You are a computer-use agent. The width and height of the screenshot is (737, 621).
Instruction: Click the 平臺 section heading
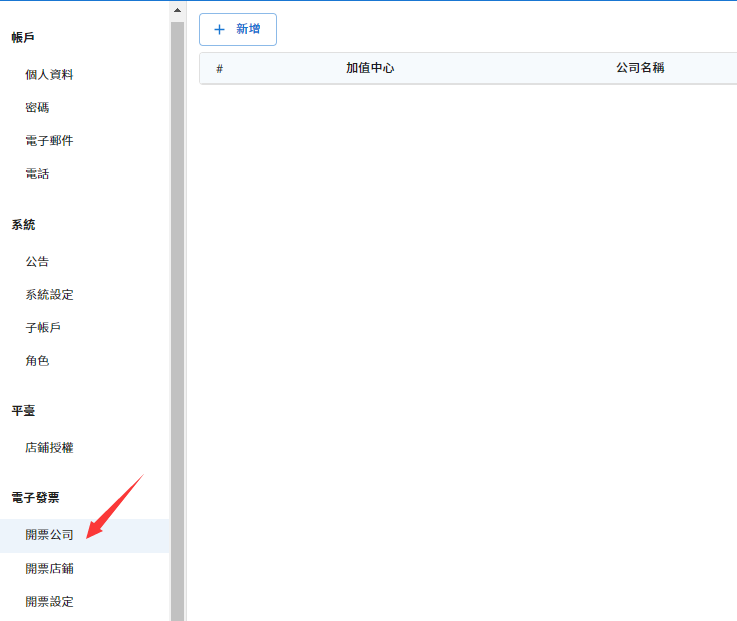pyautogui.click(x=24, y=411)
